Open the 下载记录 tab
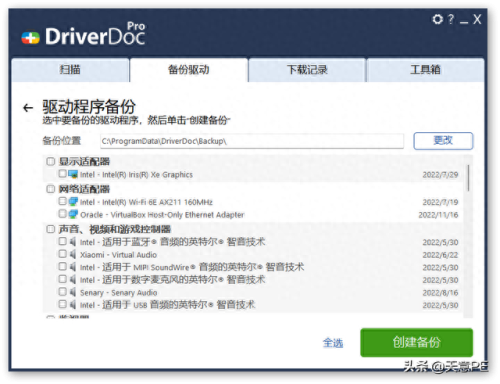 click(307, 70)
